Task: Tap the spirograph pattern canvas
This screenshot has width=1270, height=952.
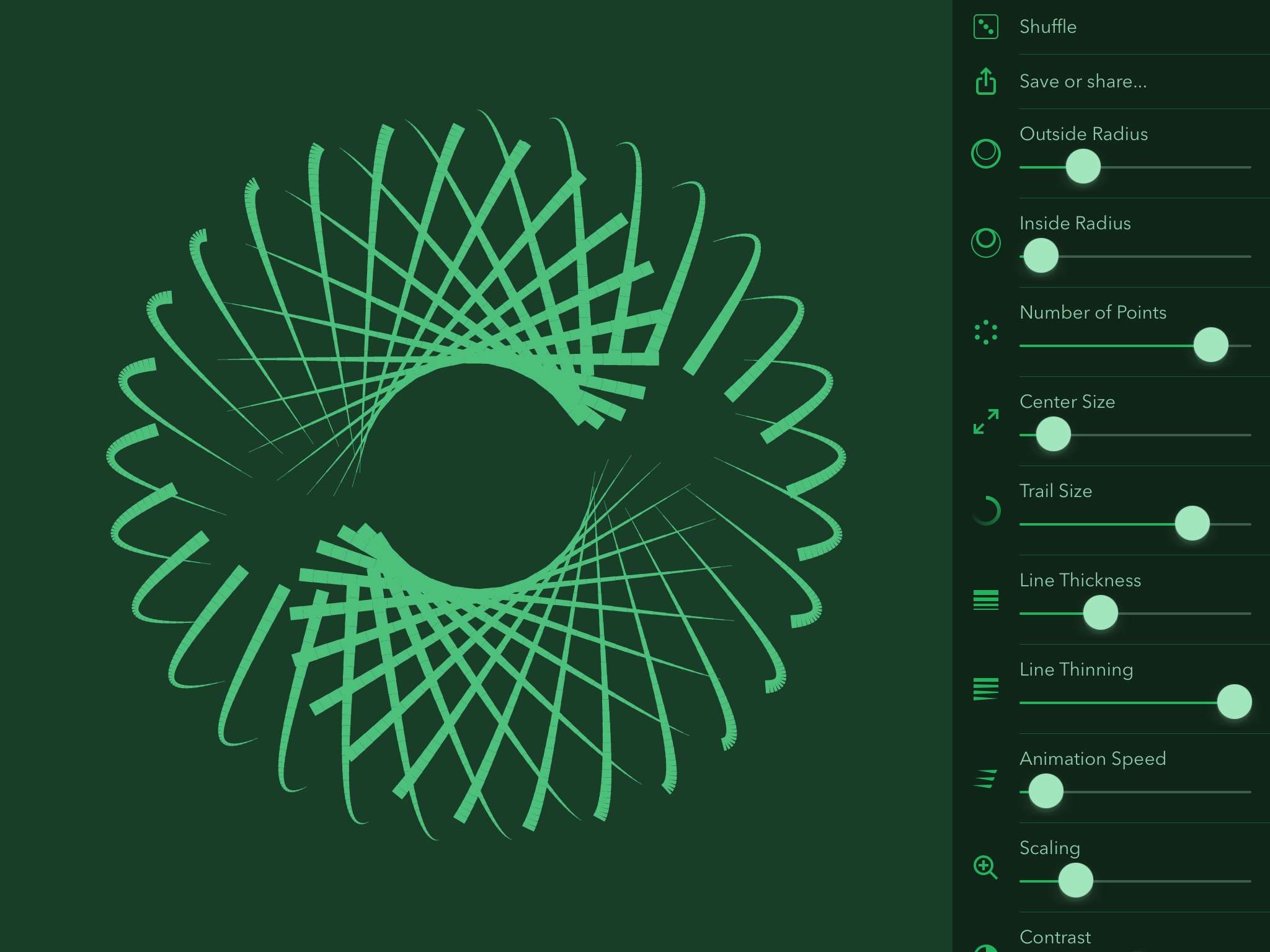Action: 476,476
